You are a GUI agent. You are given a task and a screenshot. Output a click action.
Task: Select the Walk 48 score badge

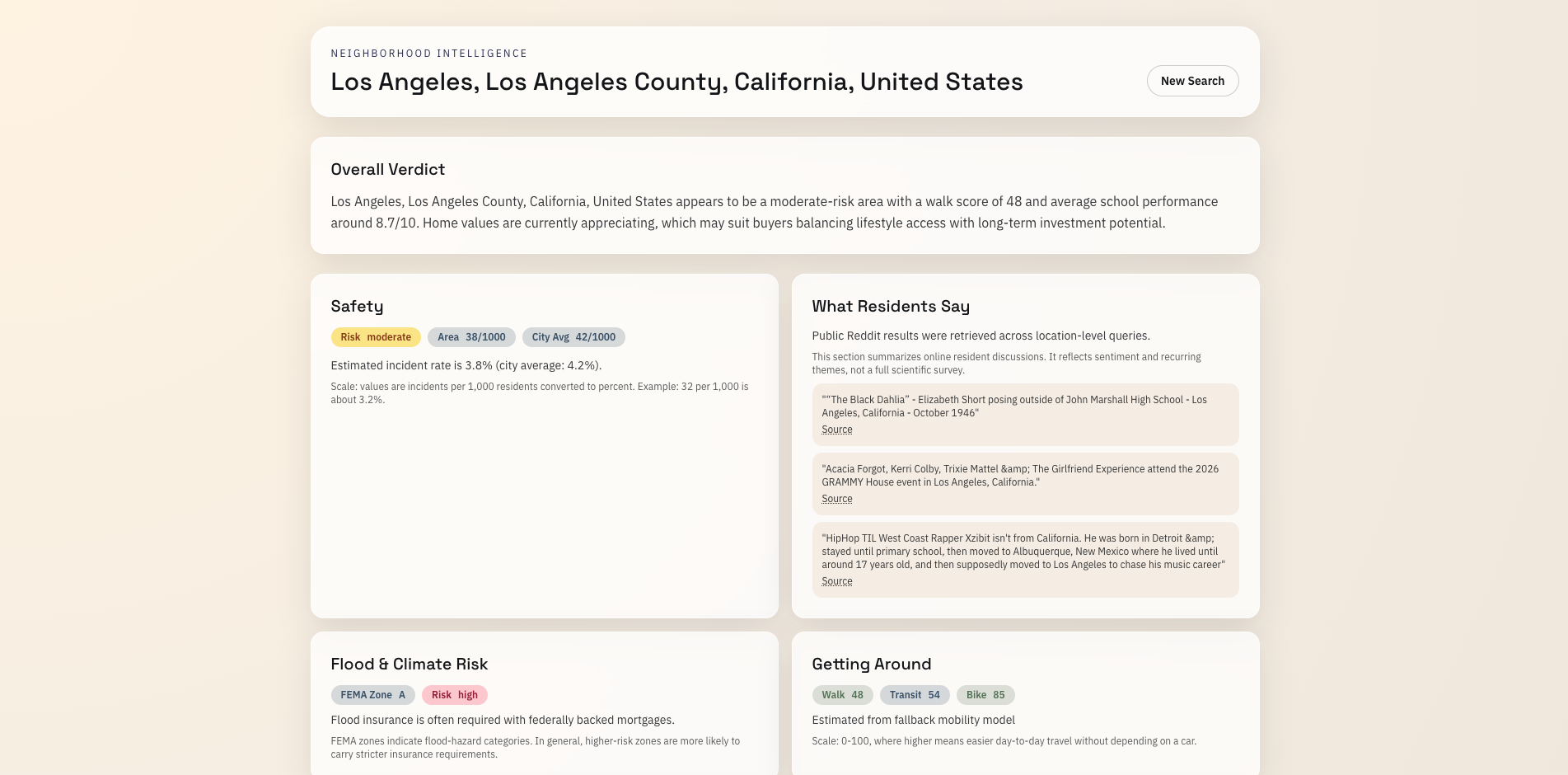point(843,695)
